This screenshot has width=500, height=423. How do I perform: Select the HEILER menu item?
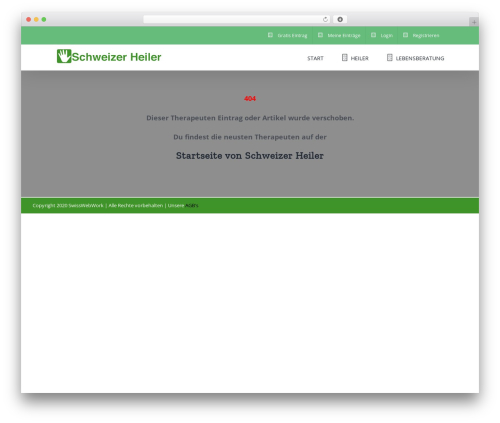click(x=360, y=58)
